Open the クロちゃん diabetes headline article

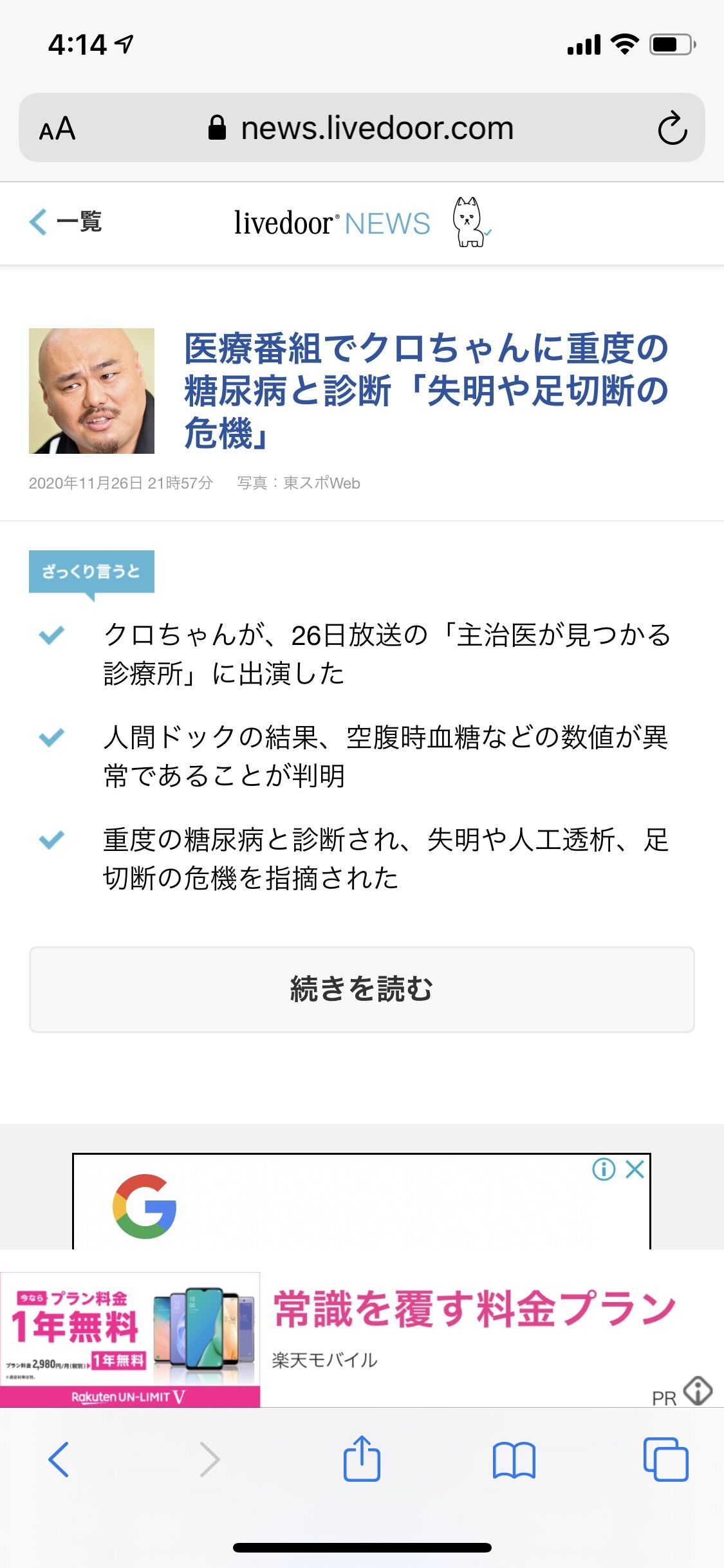click(426, 391)
